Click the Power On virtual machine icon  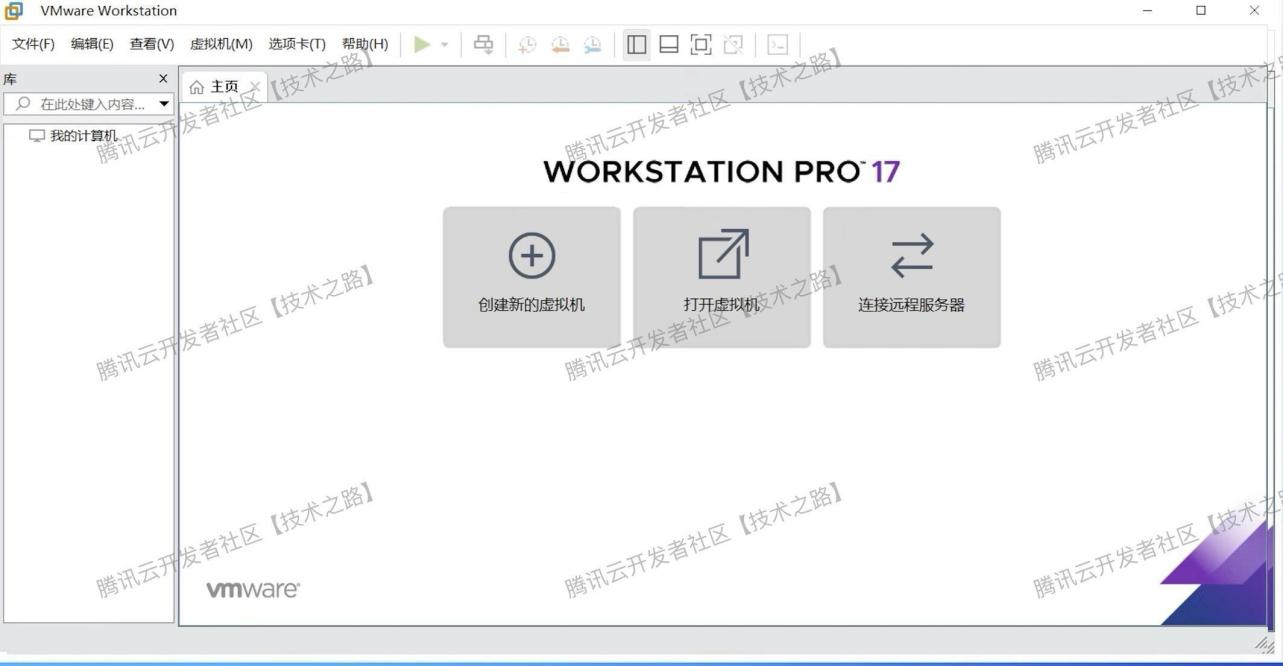[x=421, y=44]
